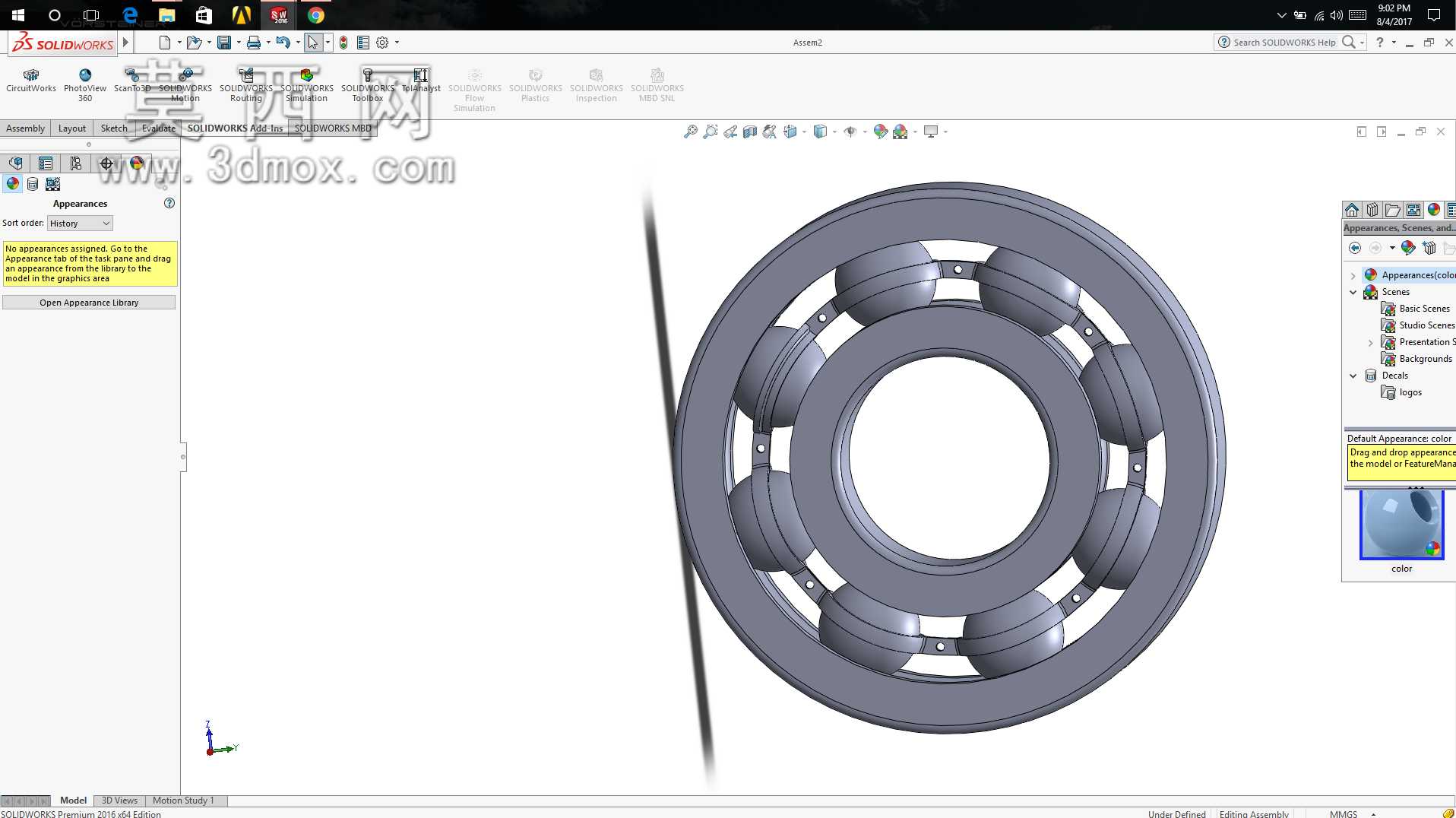Viewport: 1456px width, 818px height.
Task: Open the Sort order dropdown
Action: click(80, 224)
